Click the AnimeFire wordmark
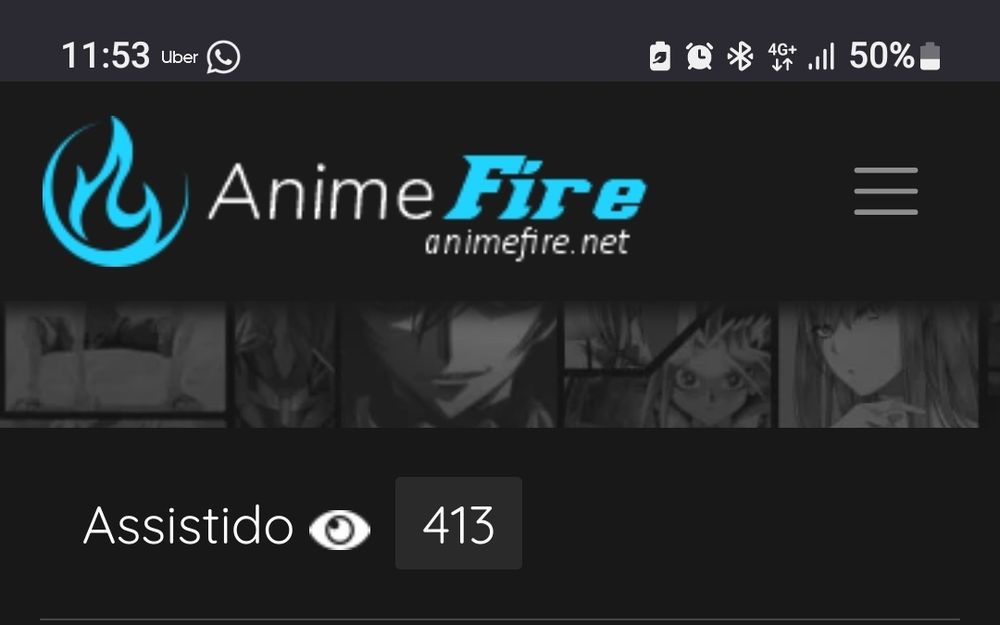Viewport: 1000px width, 625px height. (x=427, y=189)
